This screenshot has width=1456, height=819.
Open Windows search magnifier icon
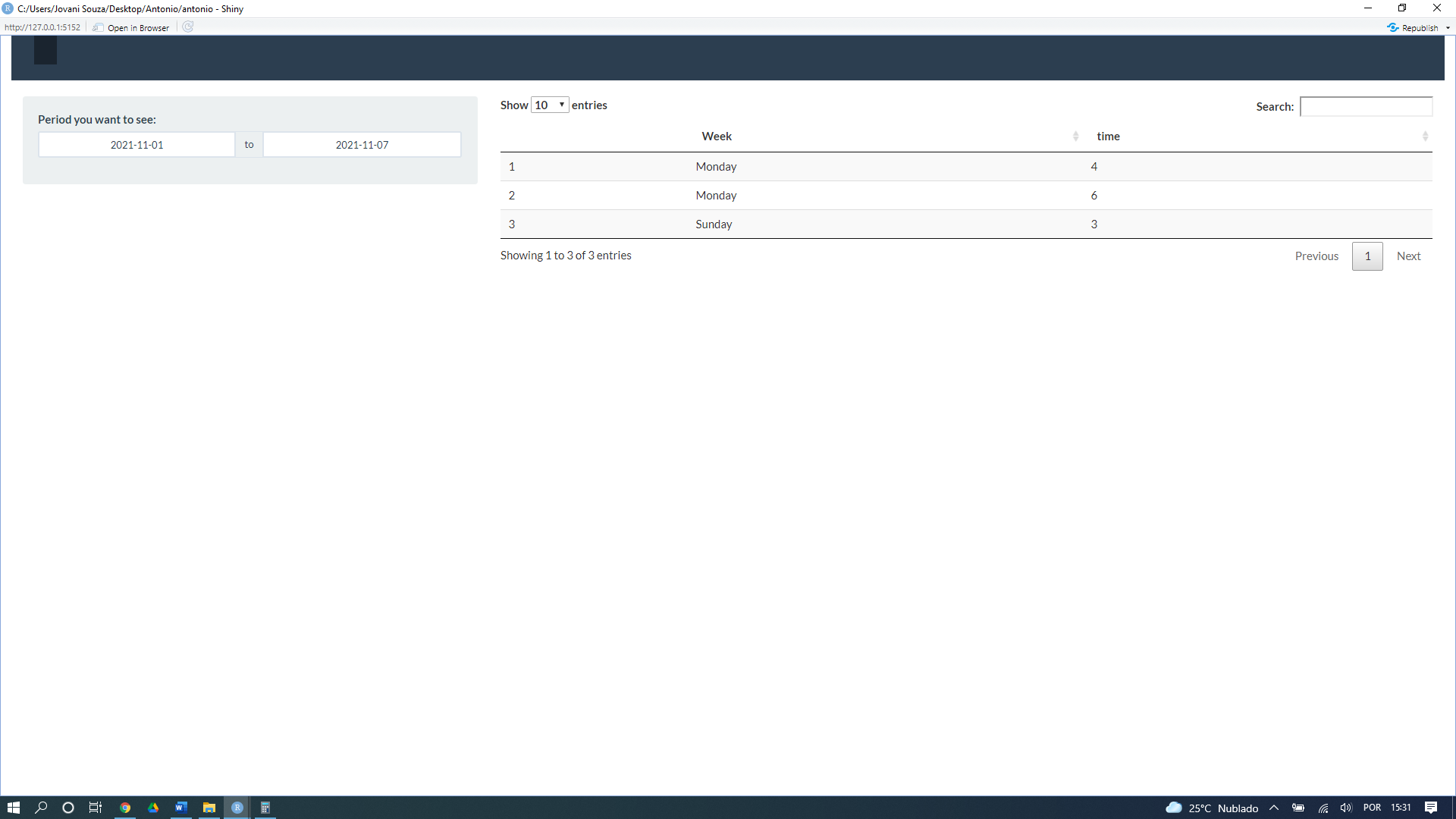pyautogui.click(x=41, y=808)
